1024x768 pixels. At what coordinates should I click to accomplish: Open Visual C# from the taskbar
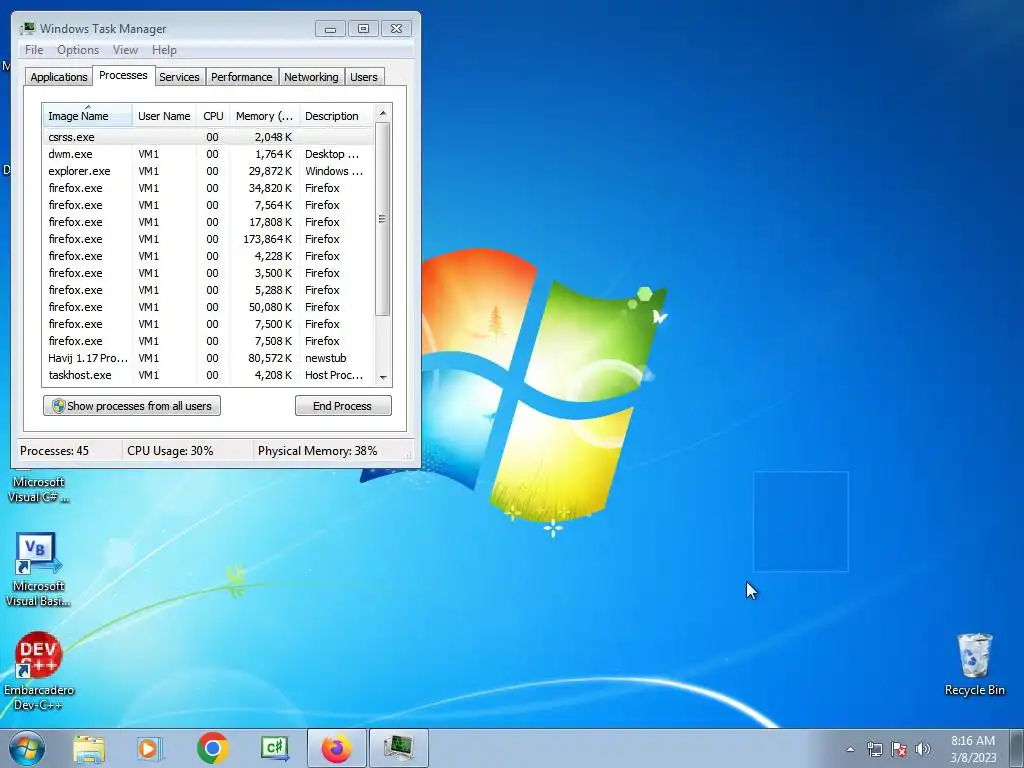pyautogui.click(x=274, y=748)
